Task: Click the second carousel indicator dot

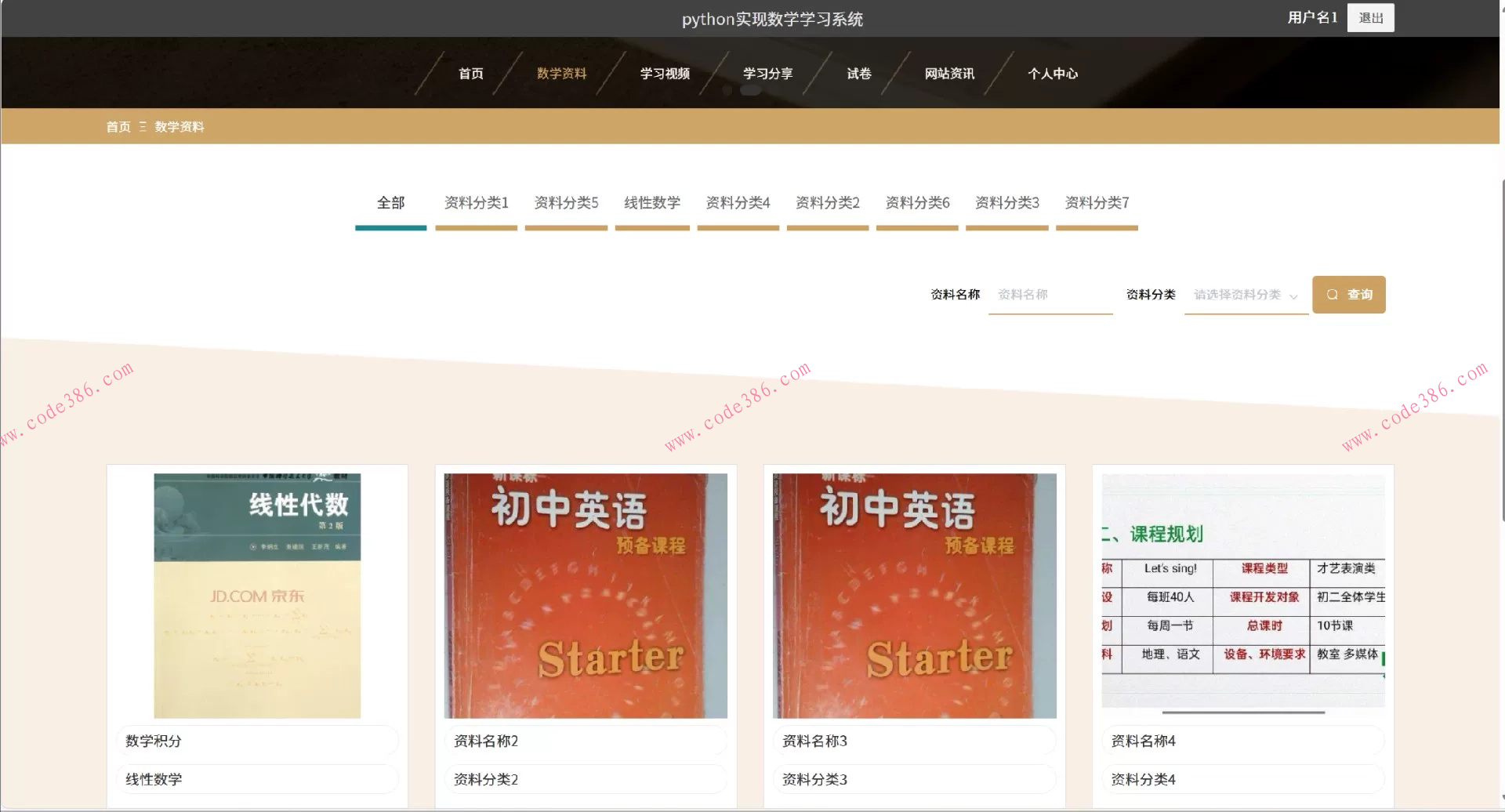Action: (751, 90)
